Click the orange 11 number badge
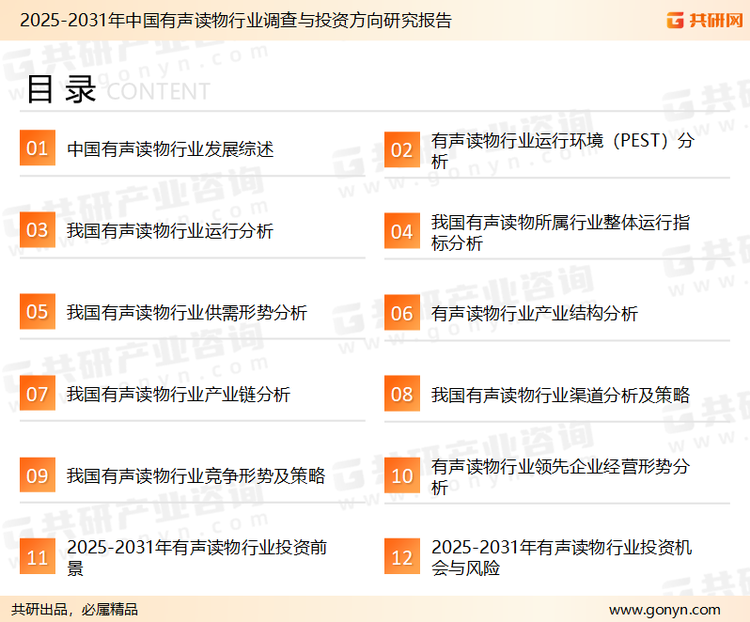This screenshot has height=622, width=750. tap(37, 556)
